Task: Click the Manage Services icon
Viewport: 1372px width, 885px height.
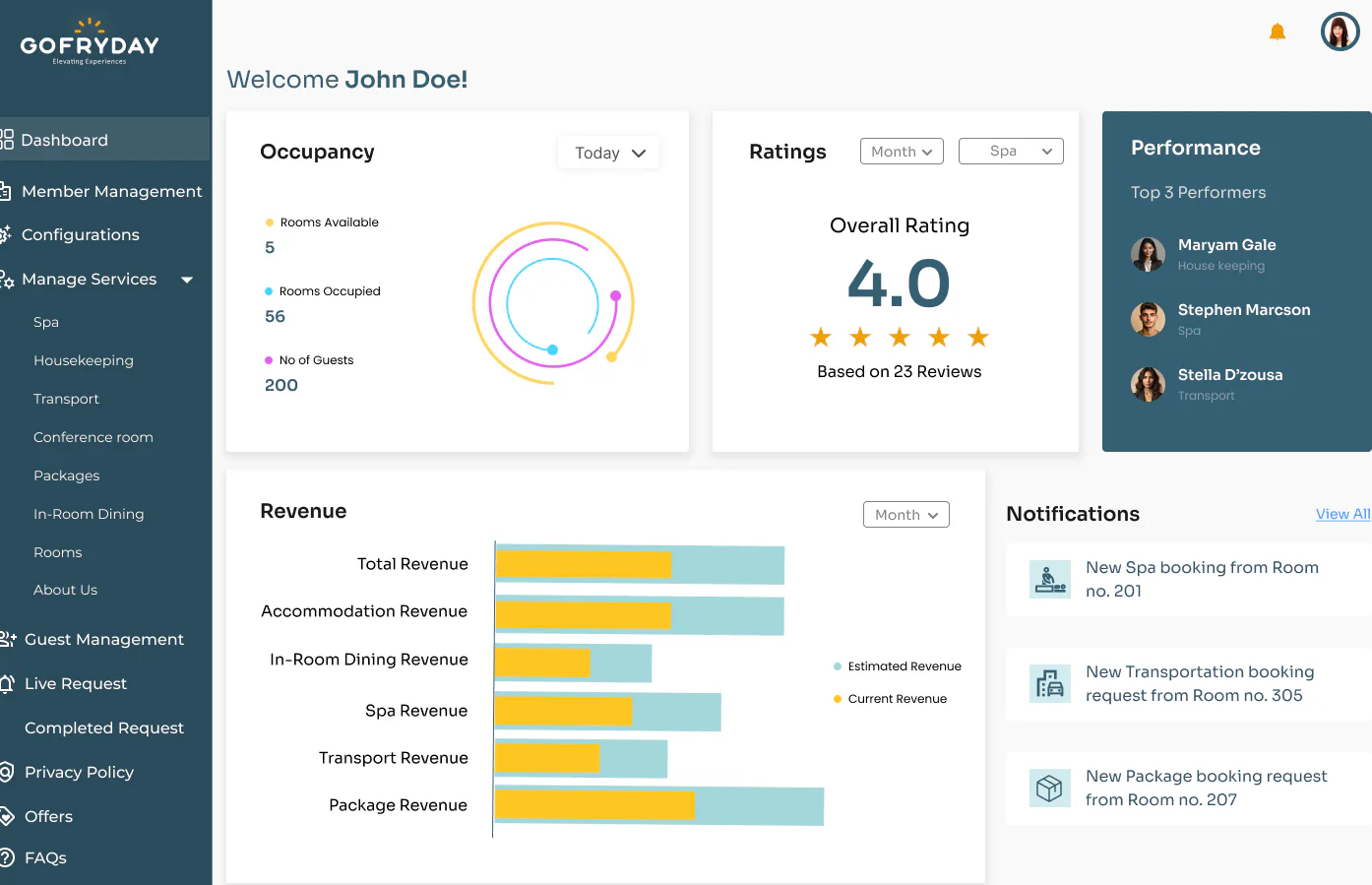Action: tap(6, 279)
